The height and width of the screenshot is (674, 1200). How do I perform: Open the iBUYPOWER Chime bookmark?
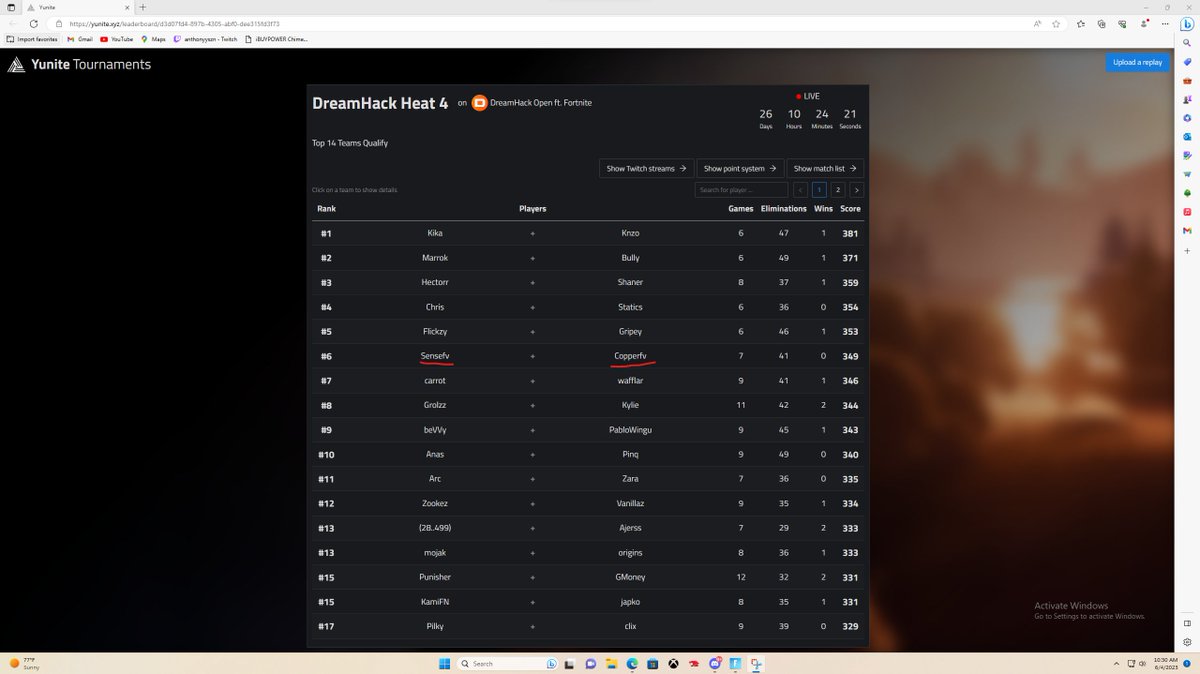(x=276, y=39)
